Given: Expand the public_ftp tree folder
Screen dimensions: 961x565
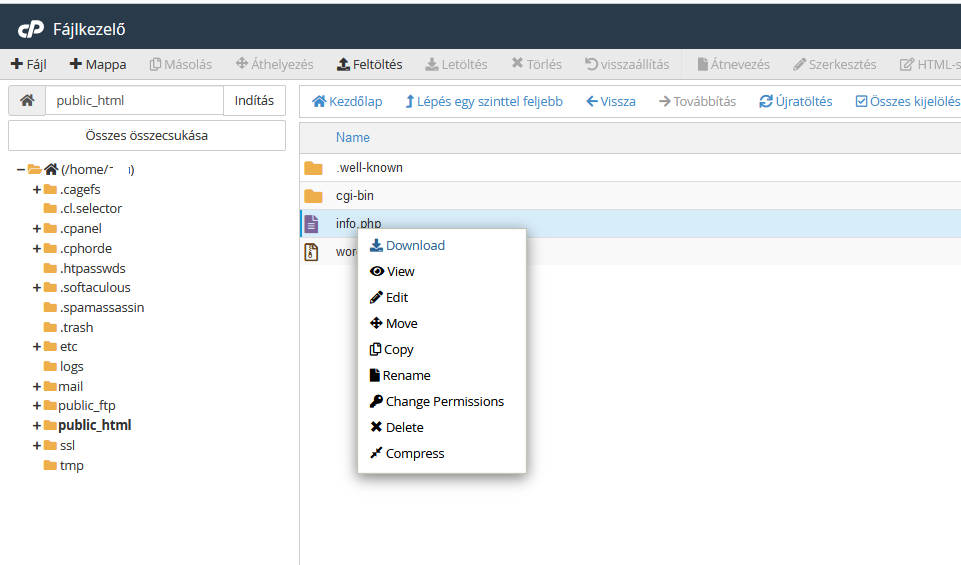Looking at the screenshot, I should click(37, 406).
